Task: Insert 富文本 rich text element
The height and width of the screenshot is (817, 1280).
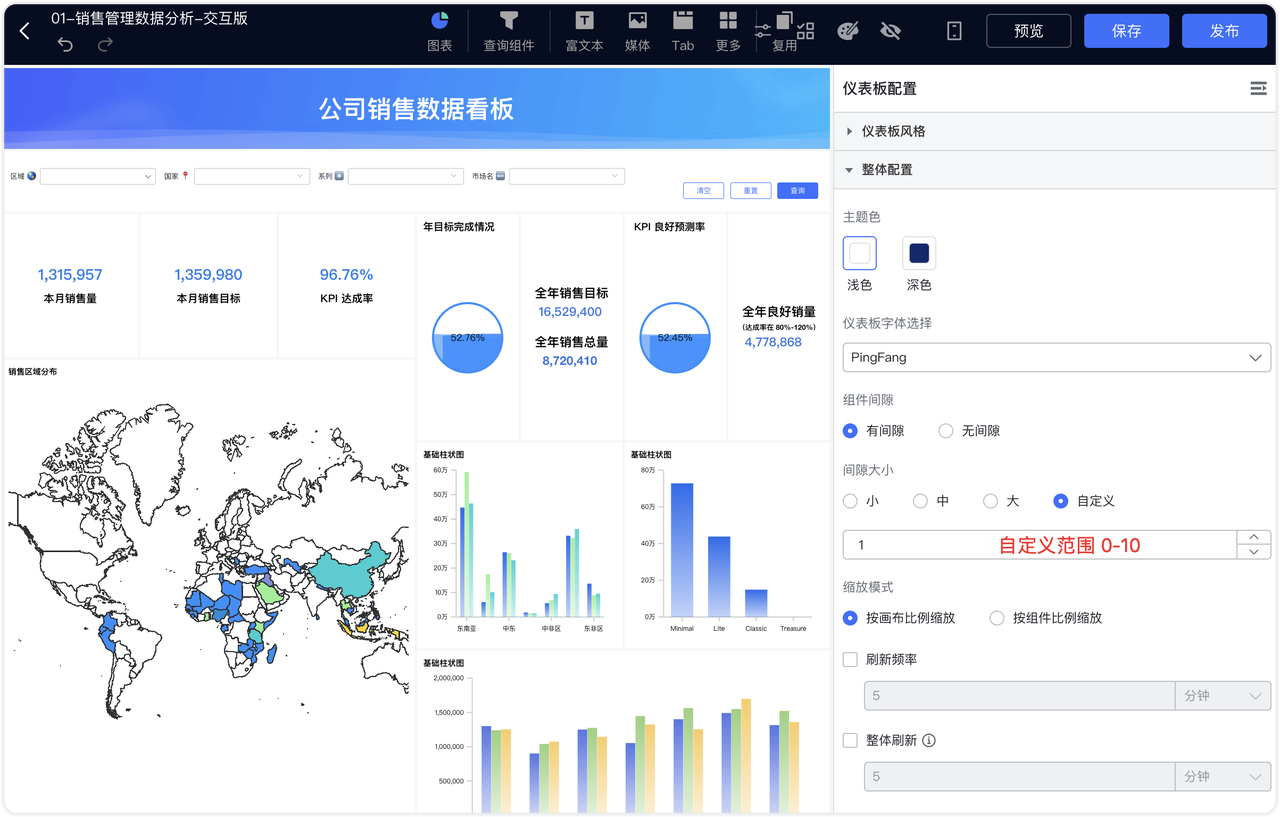Action: pos(584,31)
